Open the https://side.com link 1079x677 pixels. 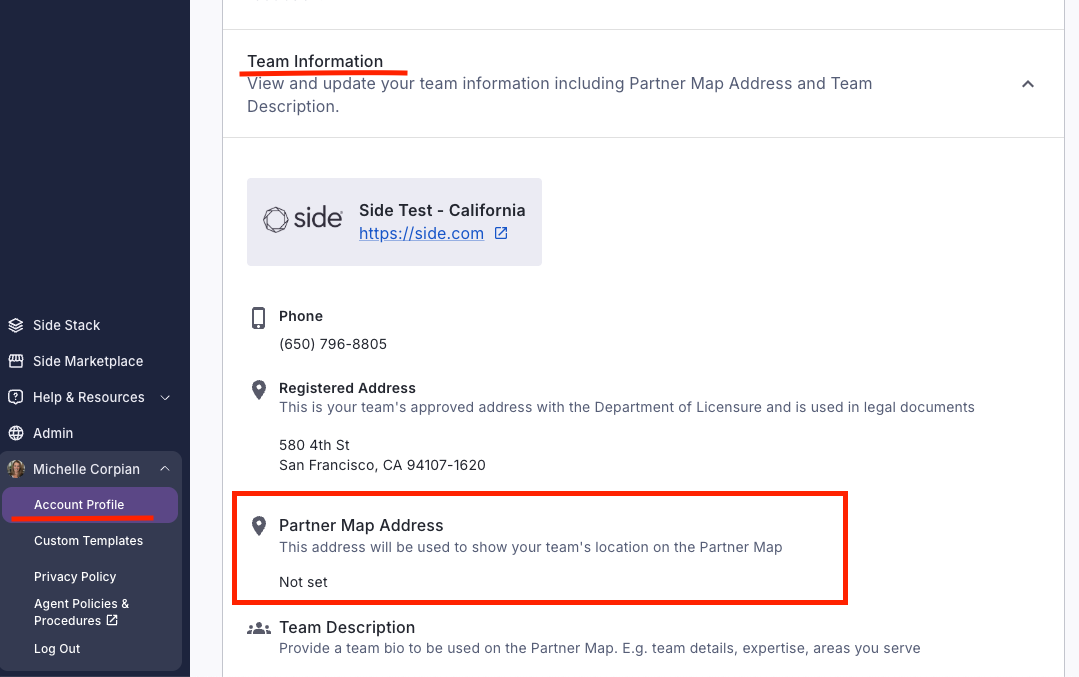pos(421,233)
